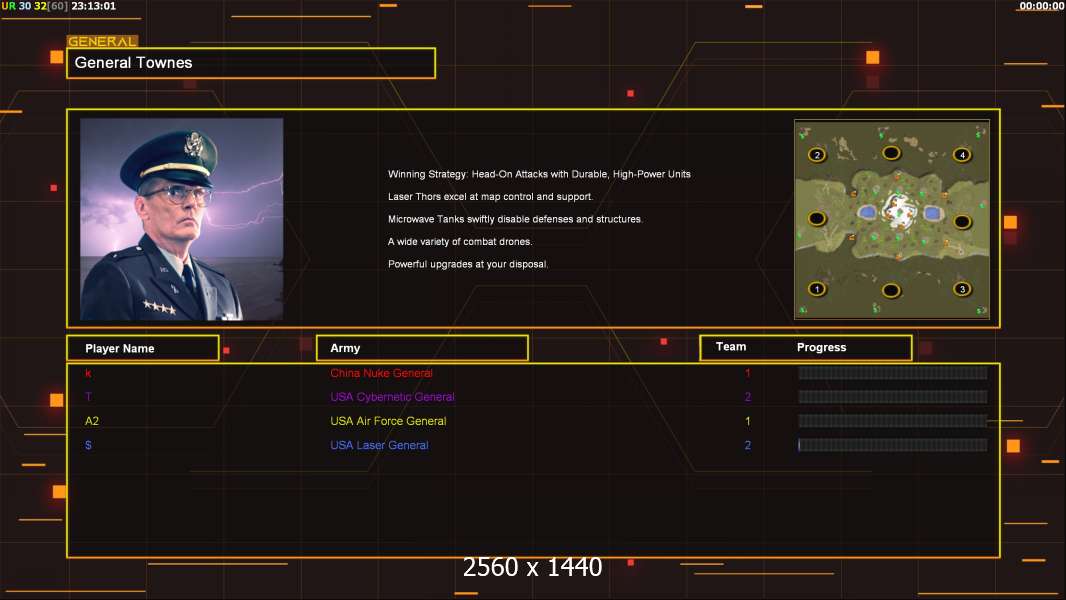
Task: Click the loading progress bar for USA Cybernetic General
Action: click(893, 397)
